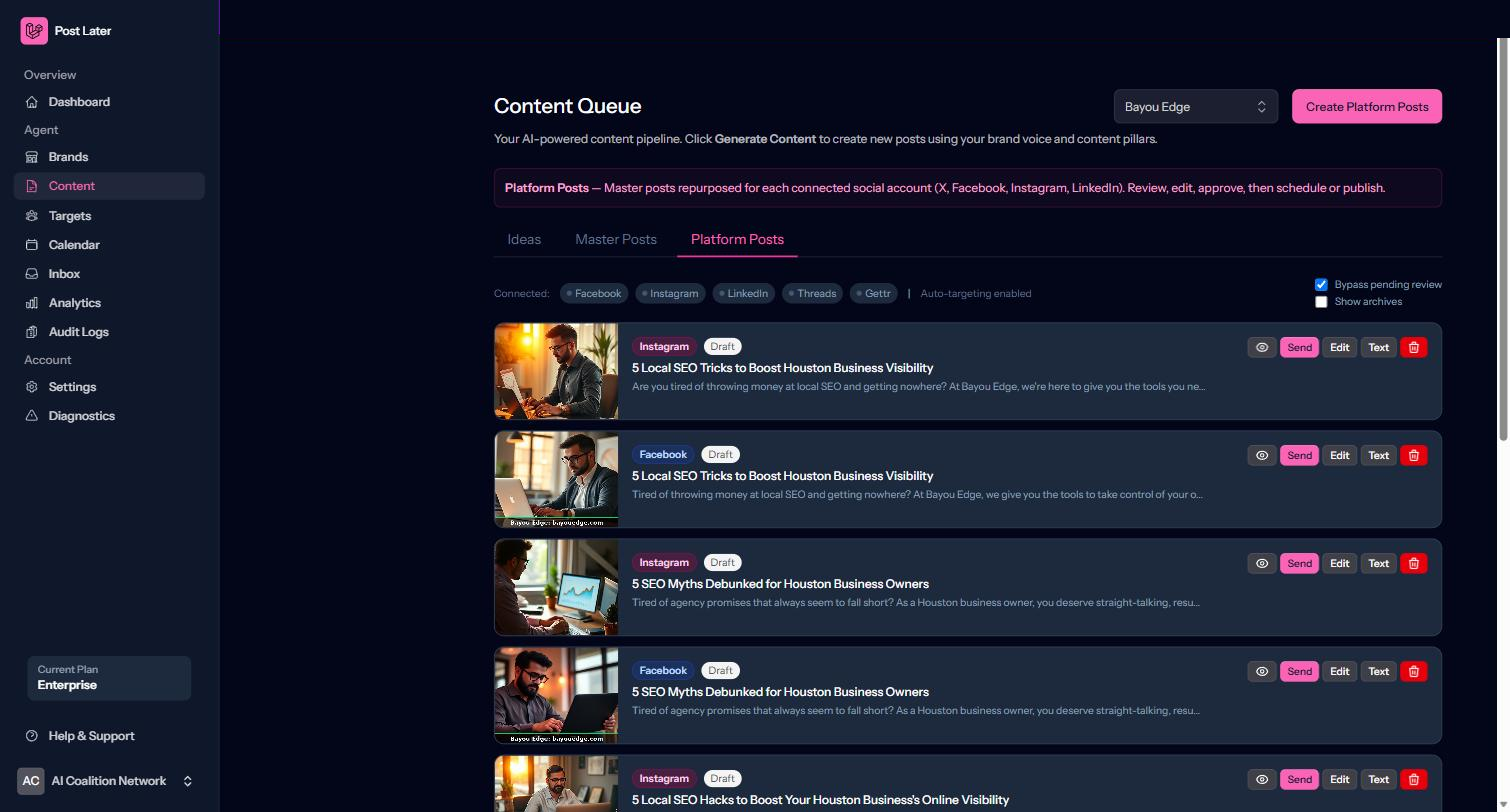Click the Gettr connected account chip

point(874,294)
